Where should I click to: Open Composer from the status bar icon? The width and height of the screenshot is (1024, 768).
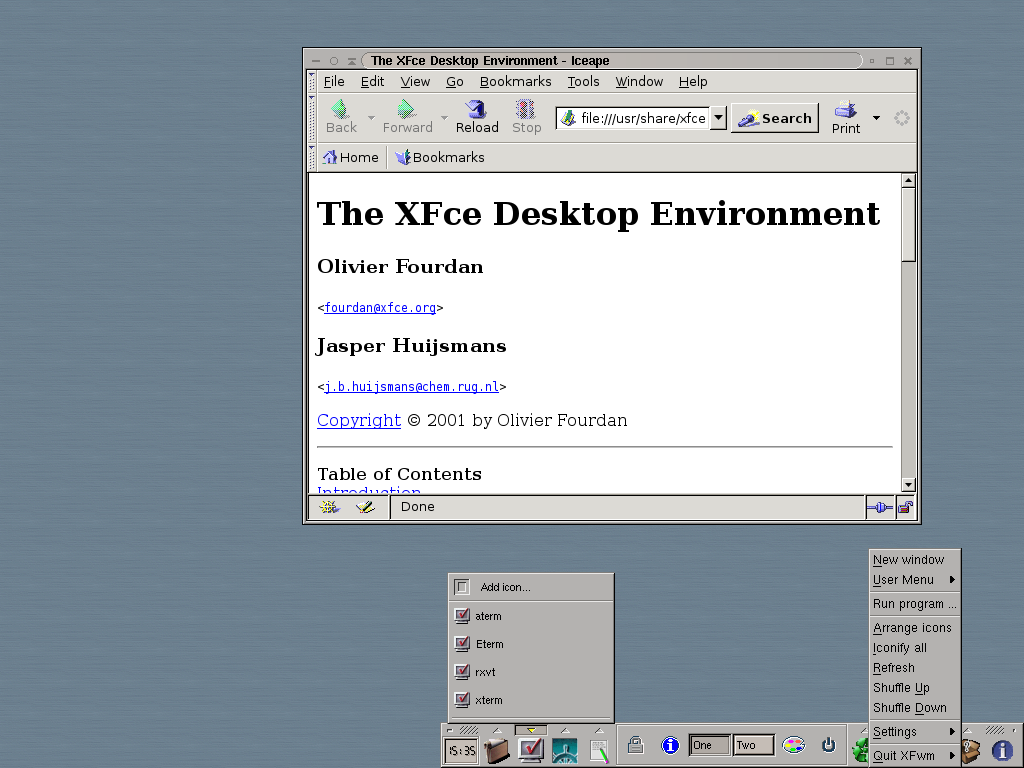pyautogui.click(x=365, y=507)
